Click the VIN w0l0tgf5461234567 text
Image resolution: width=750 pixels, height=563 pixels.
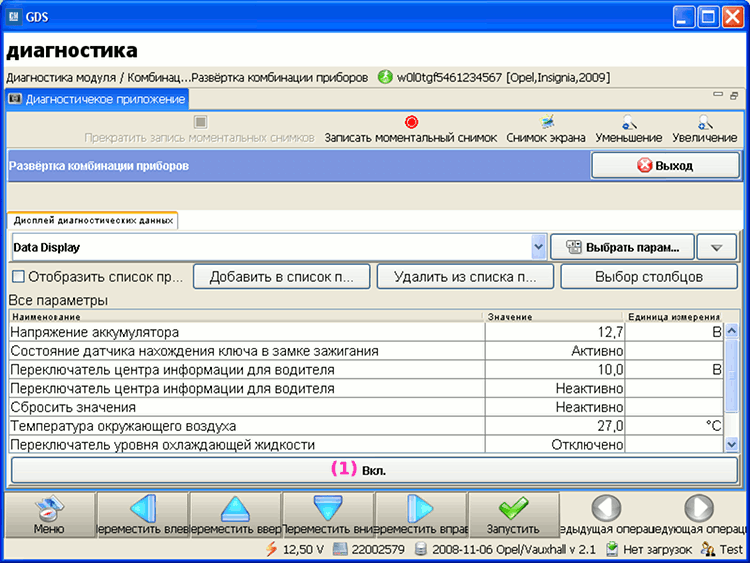tap(449, 77)
